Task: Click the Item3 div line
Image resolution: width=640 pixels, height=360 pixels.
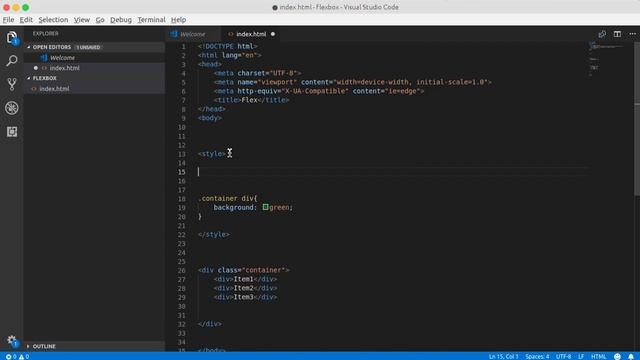Action: tap(245, 297)
